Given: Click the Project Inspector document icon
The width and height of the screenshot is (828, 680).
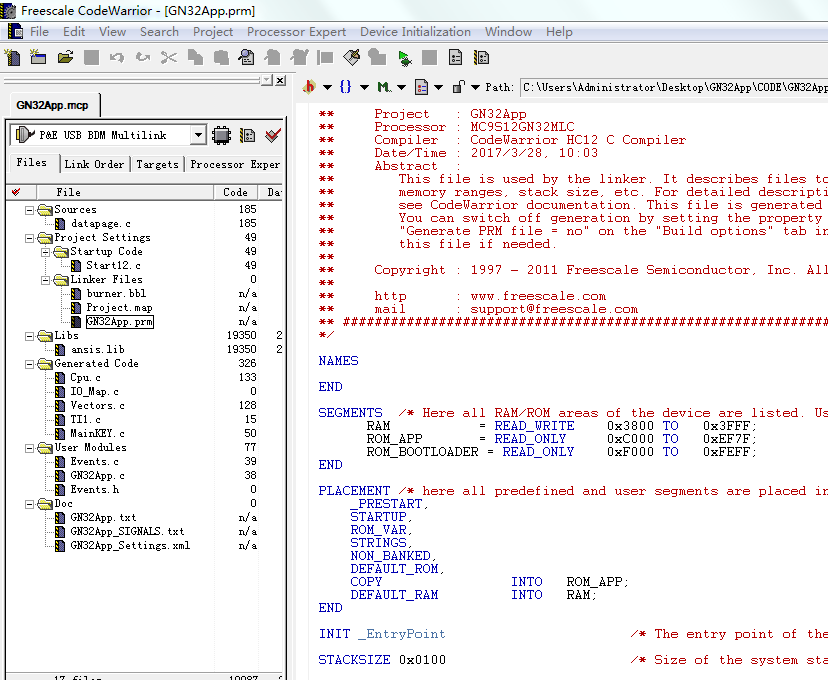Looking at the screenshot, I should pos(455,57).
